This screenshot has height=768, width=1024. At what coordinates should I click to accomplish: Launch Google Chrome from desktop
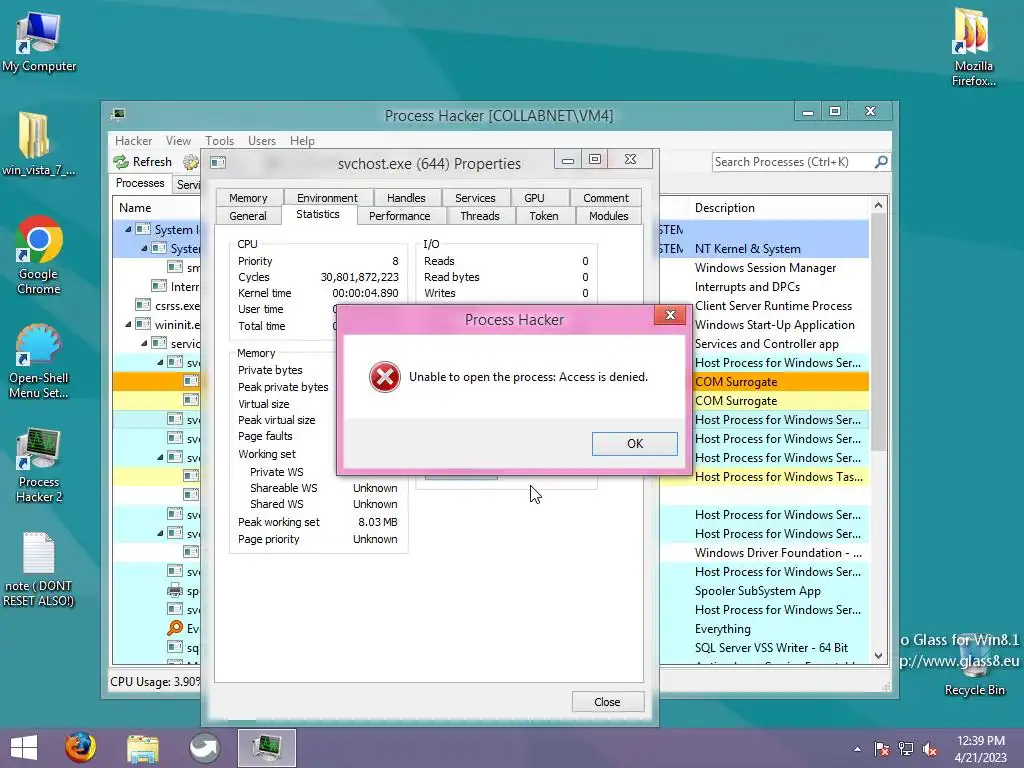coord(39,255)
